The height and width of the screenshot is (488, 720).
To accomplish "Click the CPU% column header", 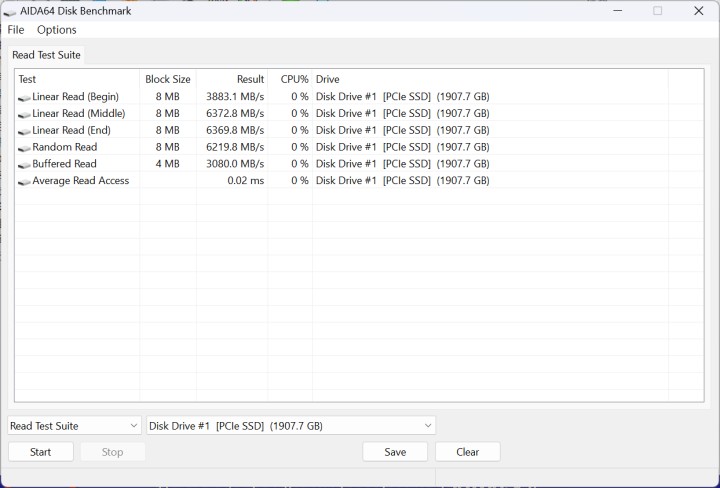I will tap(290, 79).
